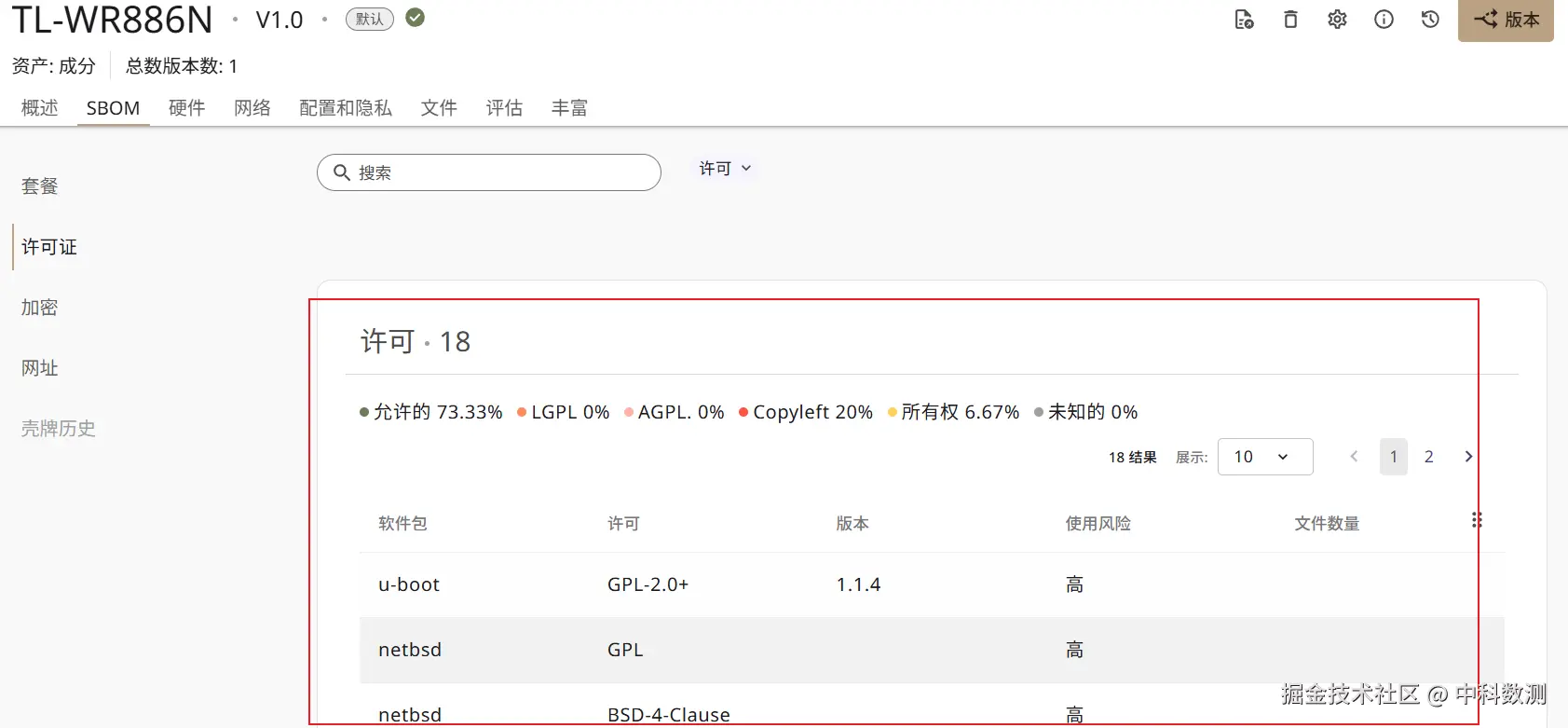Screen dimensions: 1568x728
Task: Open 网址 sidebar section
Action: 40,368
